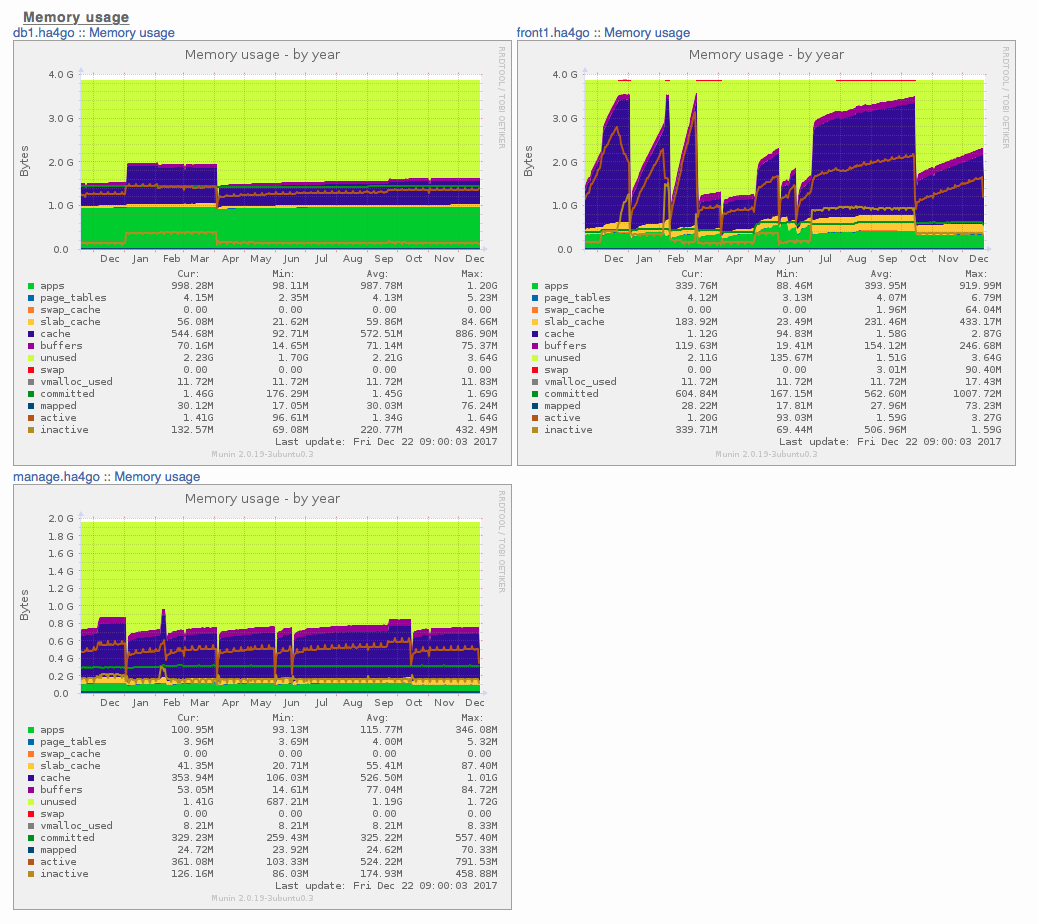This screenshot has width=1038, height=924.
Task: Click the Memory usage page heading
Action: (76, 17)
